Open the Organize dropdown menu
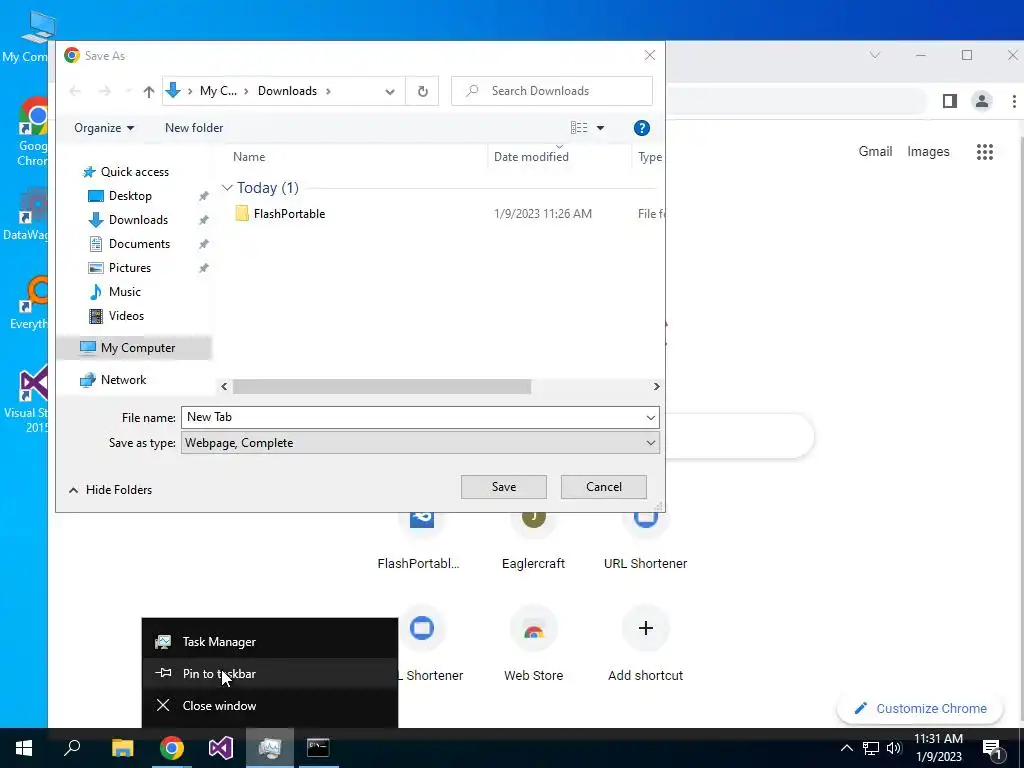Screen dimensions: 1024x768 tap(104, 128)
